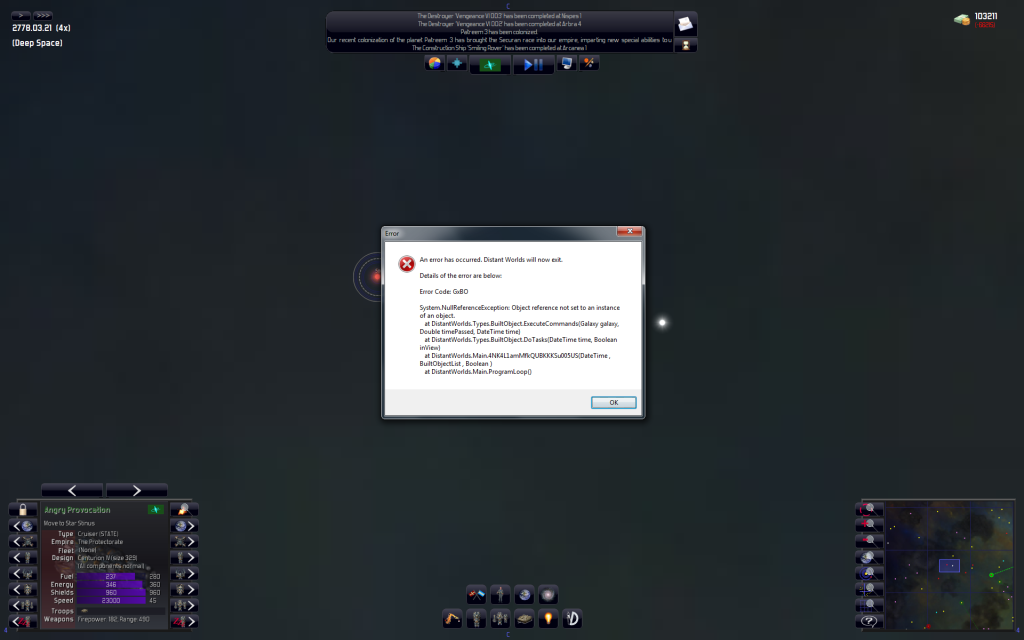Image resolution: width=1024 pixels, height=640 pixels.
Task: Open the diplomacy crossed-flags screen
Action: pyautogui.click(x=476, y=594)
